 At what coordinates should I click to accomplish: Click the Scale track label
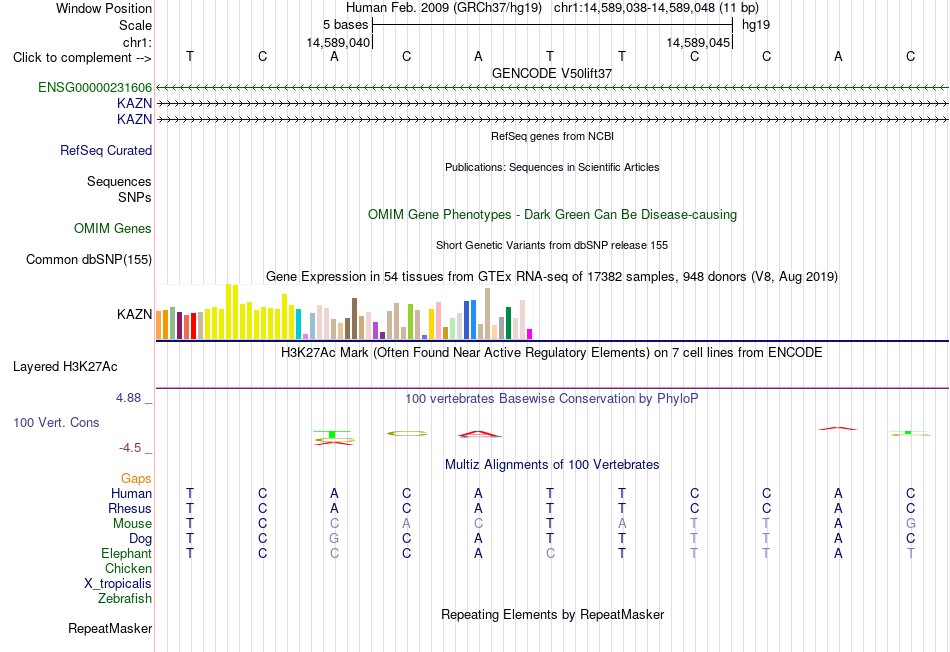[x=135, y=25]
